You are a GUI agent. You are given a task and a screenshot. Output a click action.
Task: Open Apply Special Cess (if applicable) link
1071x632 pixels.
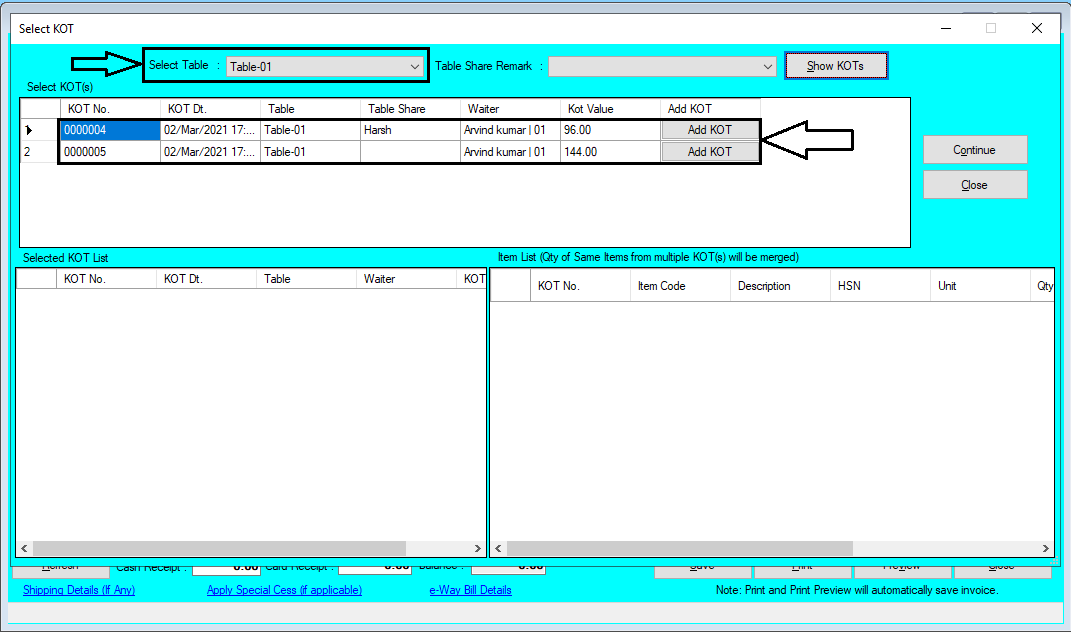283,590
